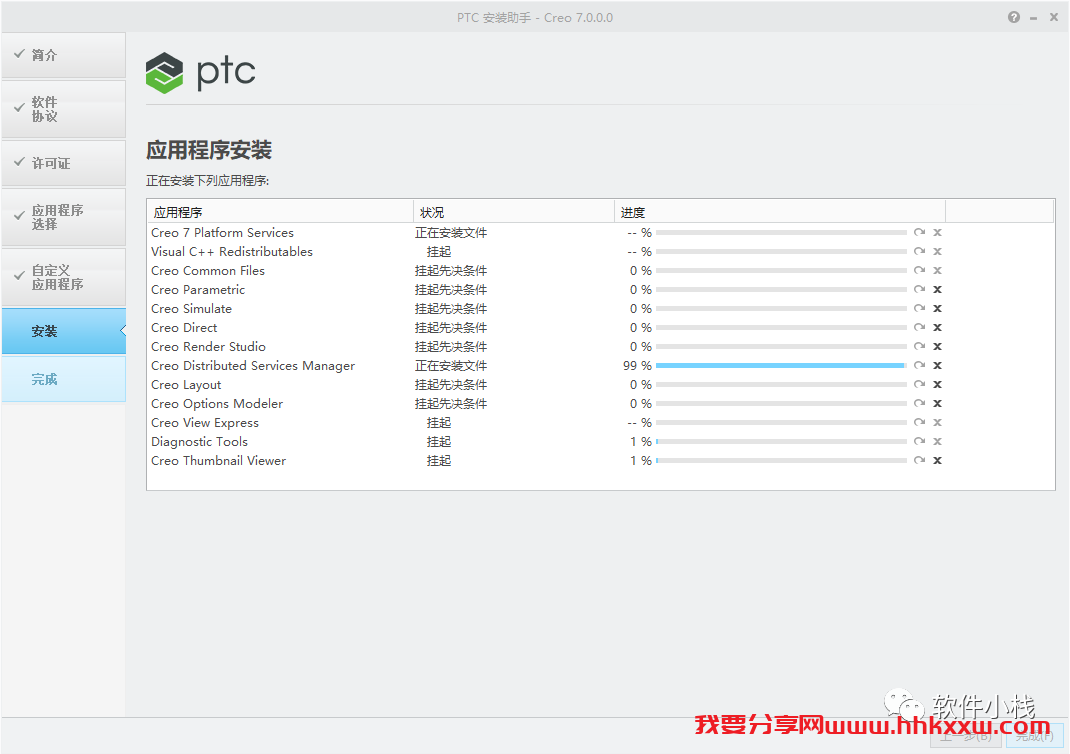
Task: Select the Creo View Express row name
Action: pyautogui.click(x=205, y=423)
